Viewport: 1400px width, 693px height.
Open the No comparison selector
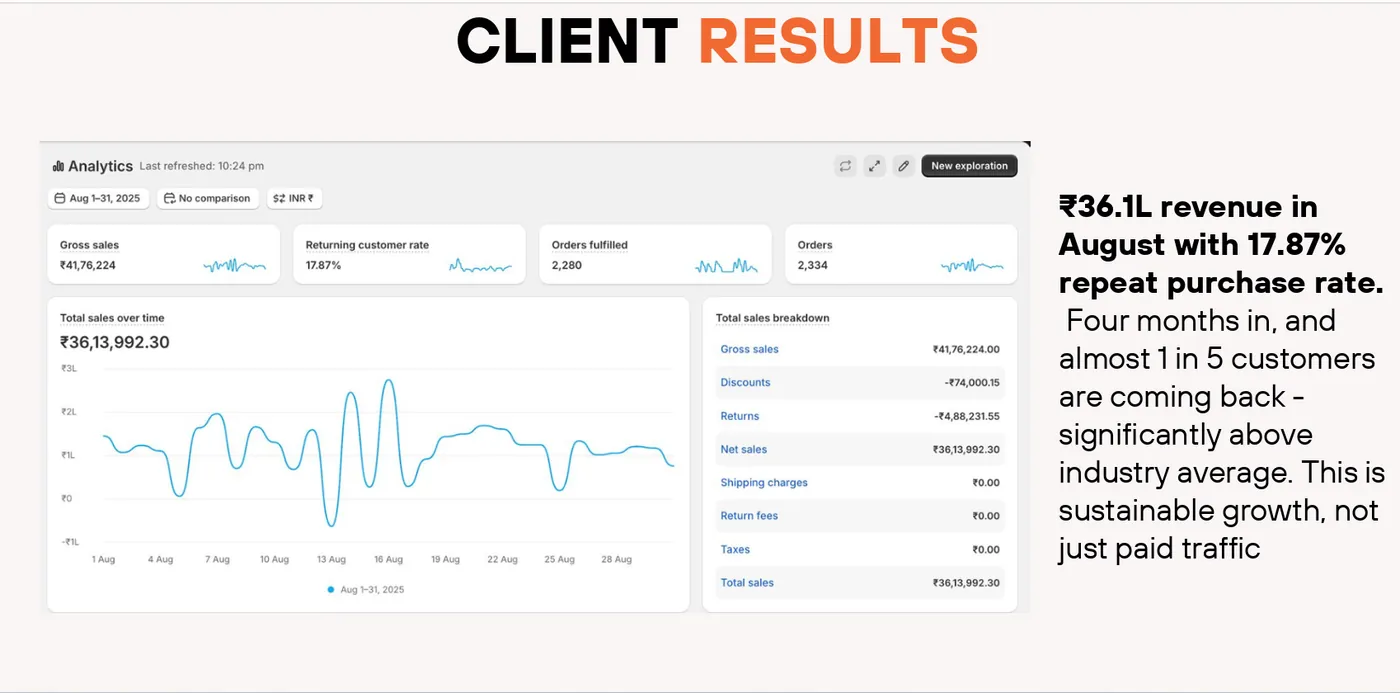pos(207,198)
